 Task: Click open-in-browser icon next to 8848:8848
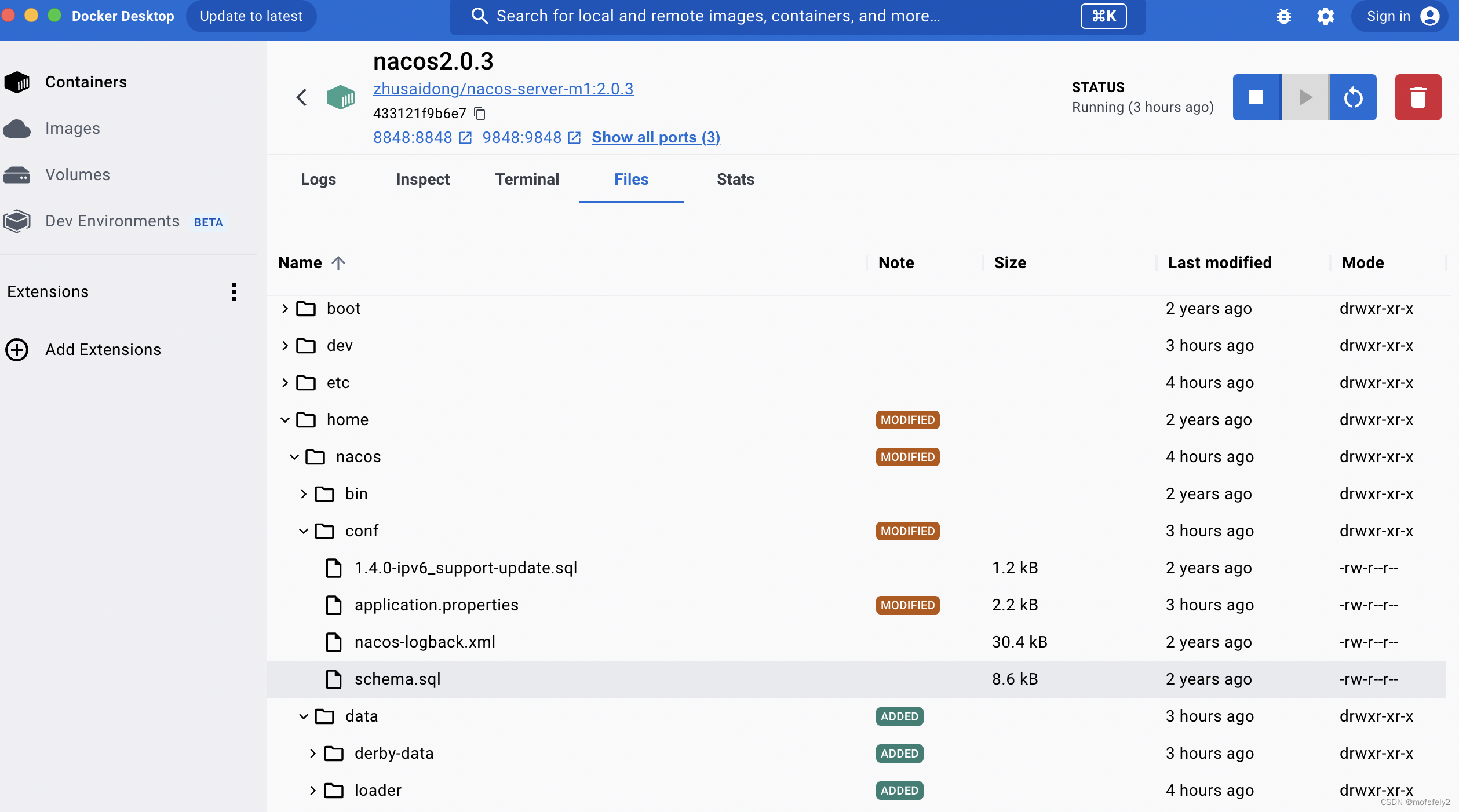(465, 138)
